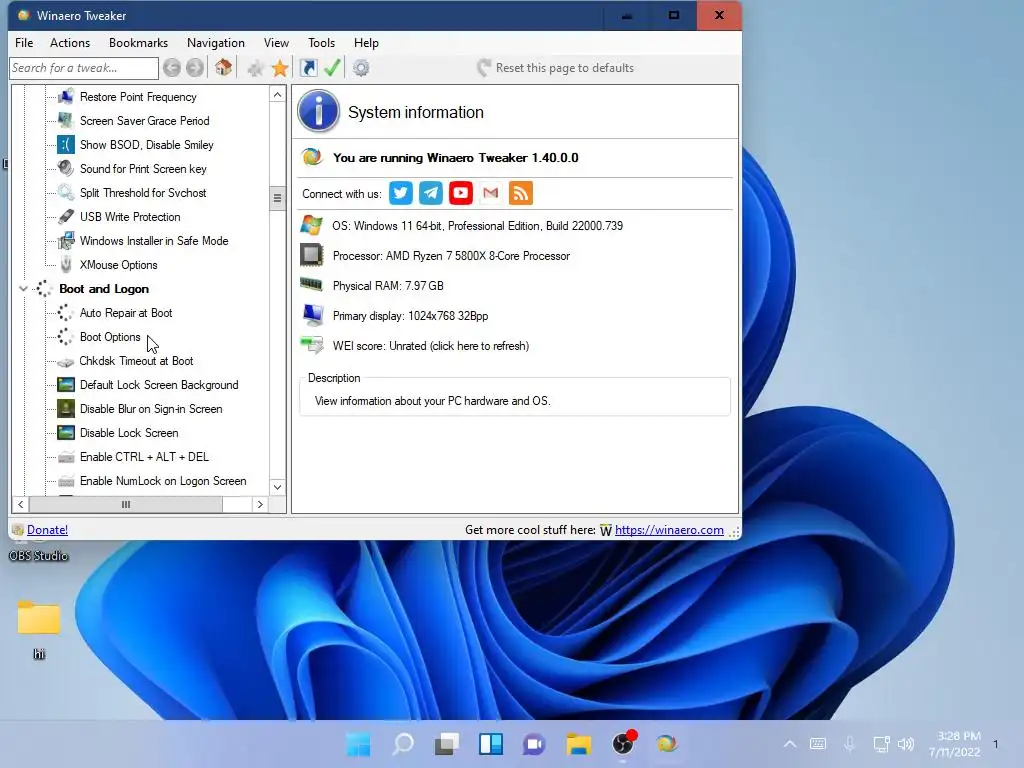Open taskbar Search magnifier
Viewport: 1024px width, 768px height.
click(403, 744)
